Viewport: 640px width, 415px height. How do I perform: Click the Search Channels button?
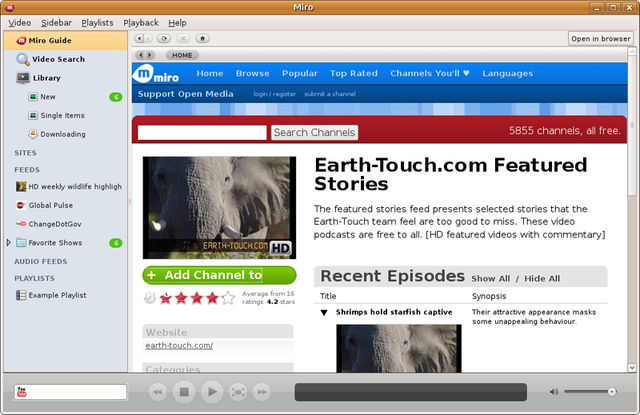click(x=314, y=133)
